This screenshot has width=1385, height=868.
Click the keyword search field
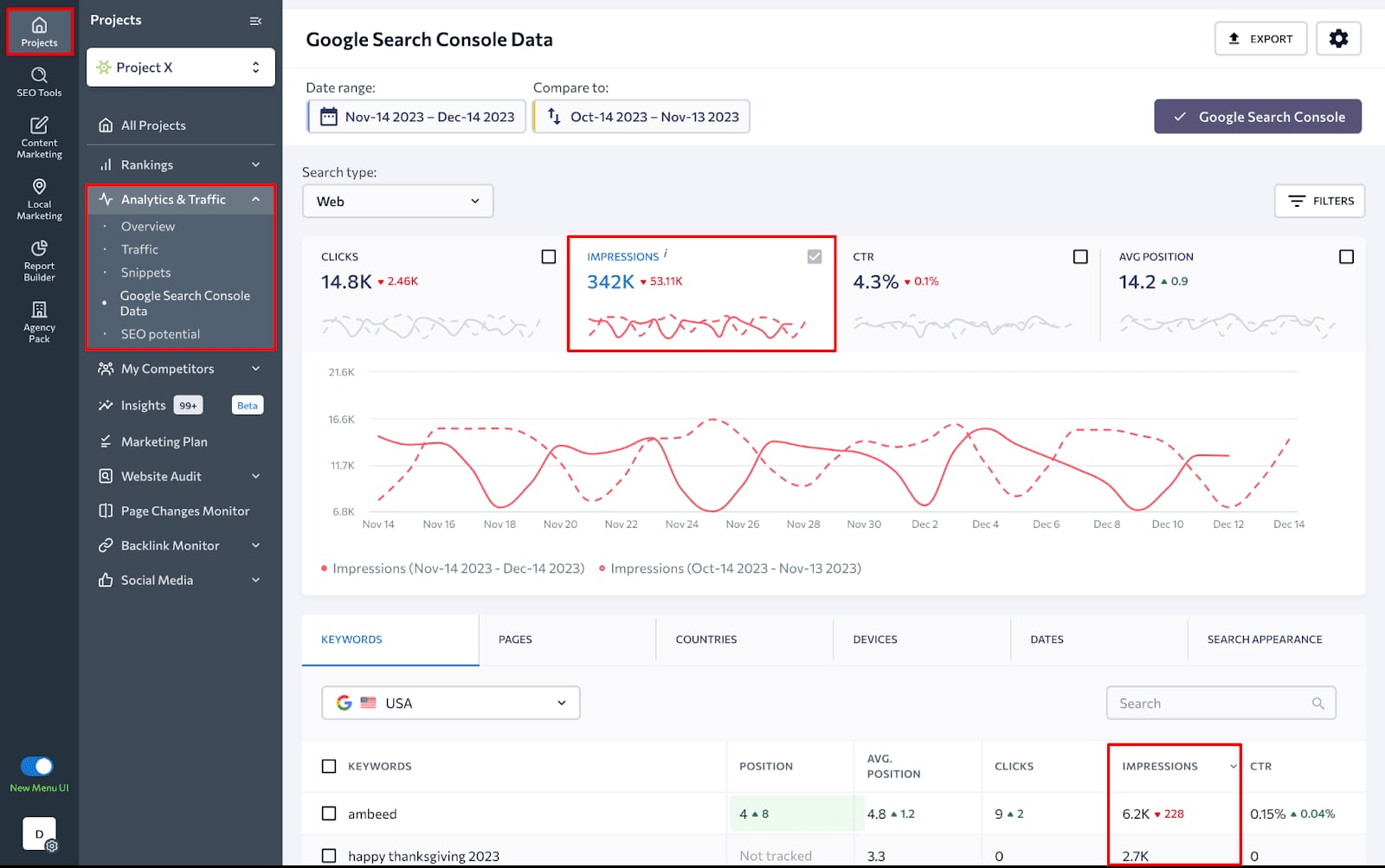coord(1221,703)
